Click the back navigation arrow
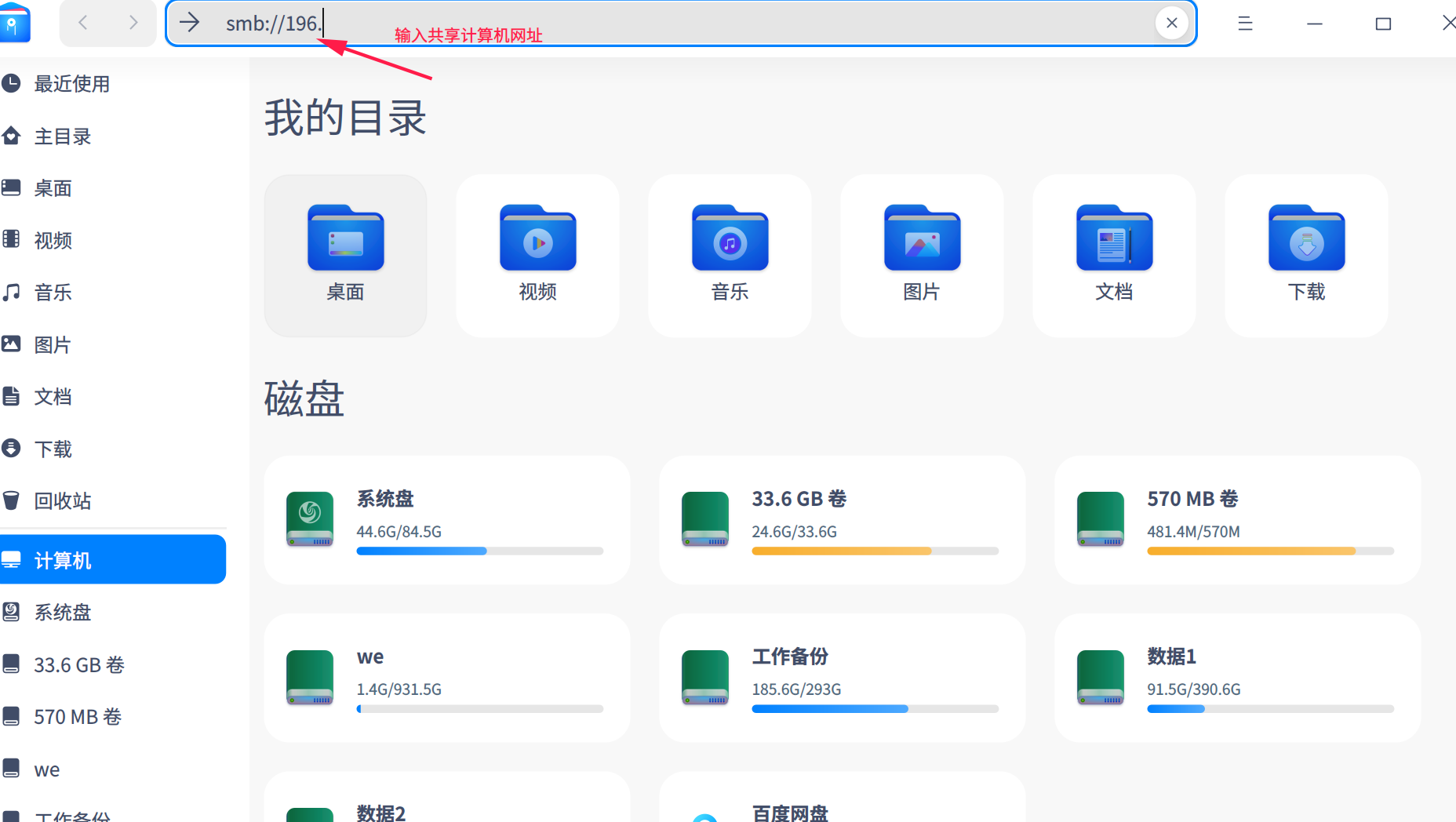This screenshot has height=822, width=1456. pos(83,23)
